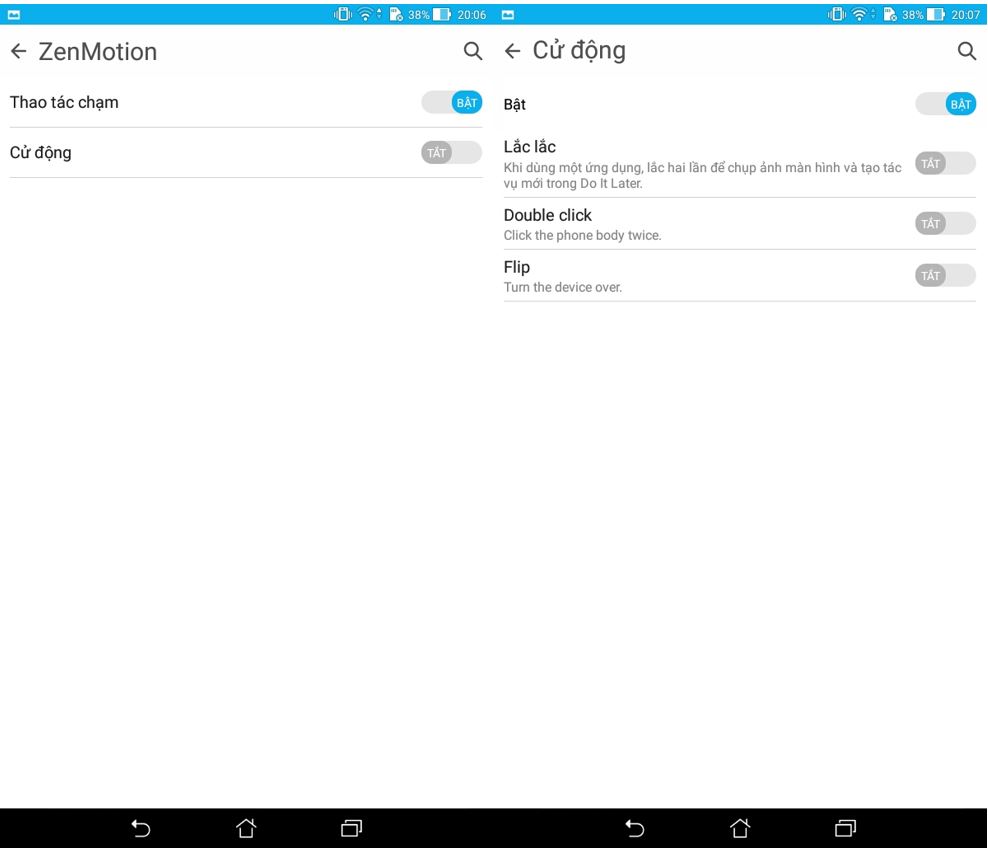Tap the Back navigation key under ZenMotion
This screenshot has height=848, width=988.
click(141, 828)
